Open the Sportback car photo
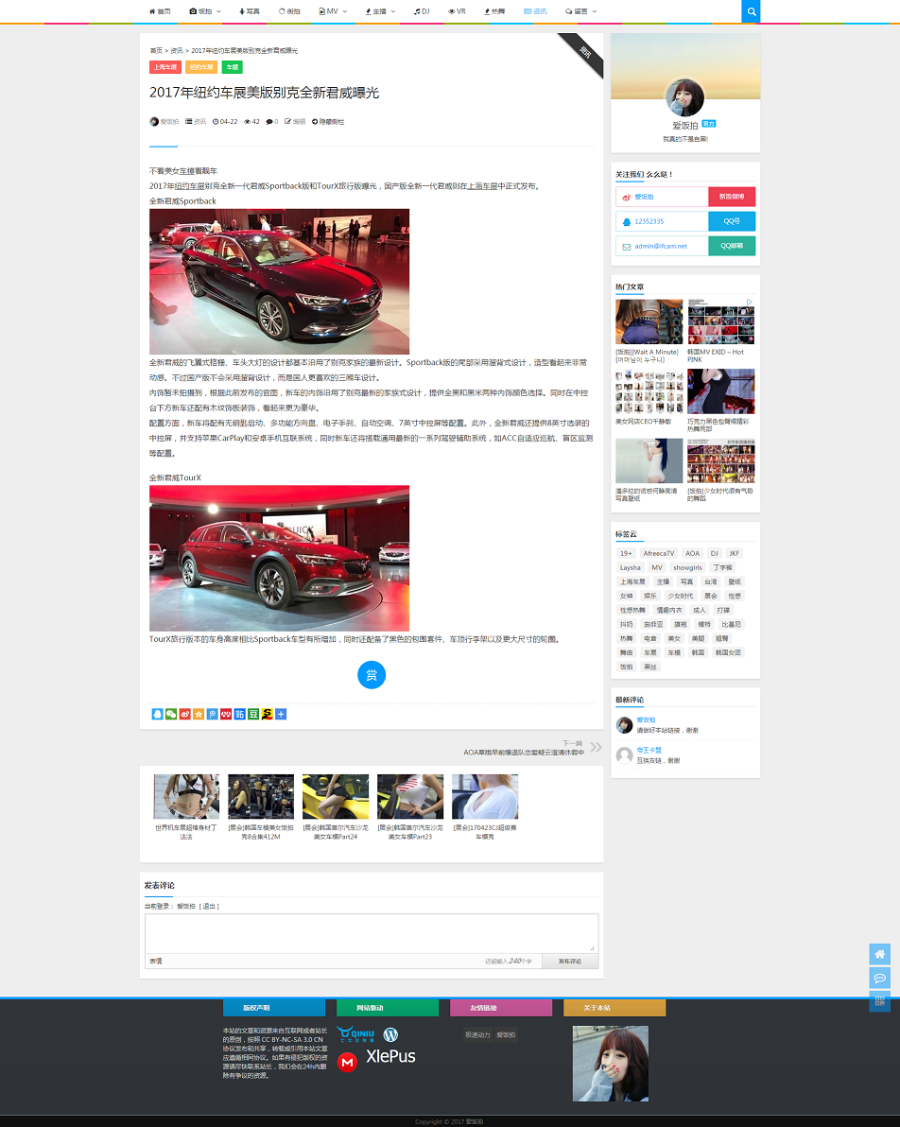Image resolution: width=900 pixels, height=1127 pixels. pyautogui.click(x=279, y=281)
